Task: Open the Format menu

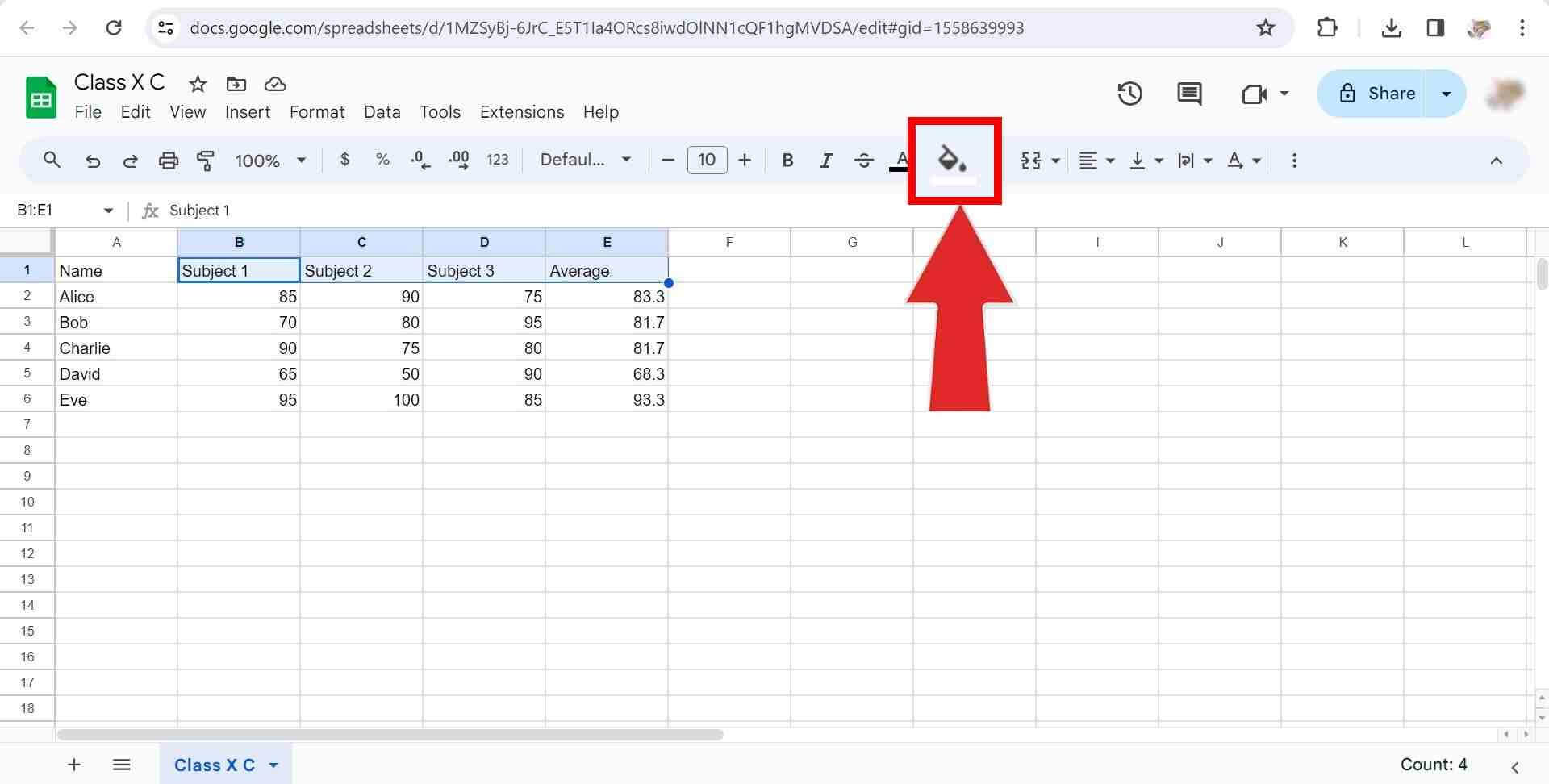Action: tap(316, 112)
